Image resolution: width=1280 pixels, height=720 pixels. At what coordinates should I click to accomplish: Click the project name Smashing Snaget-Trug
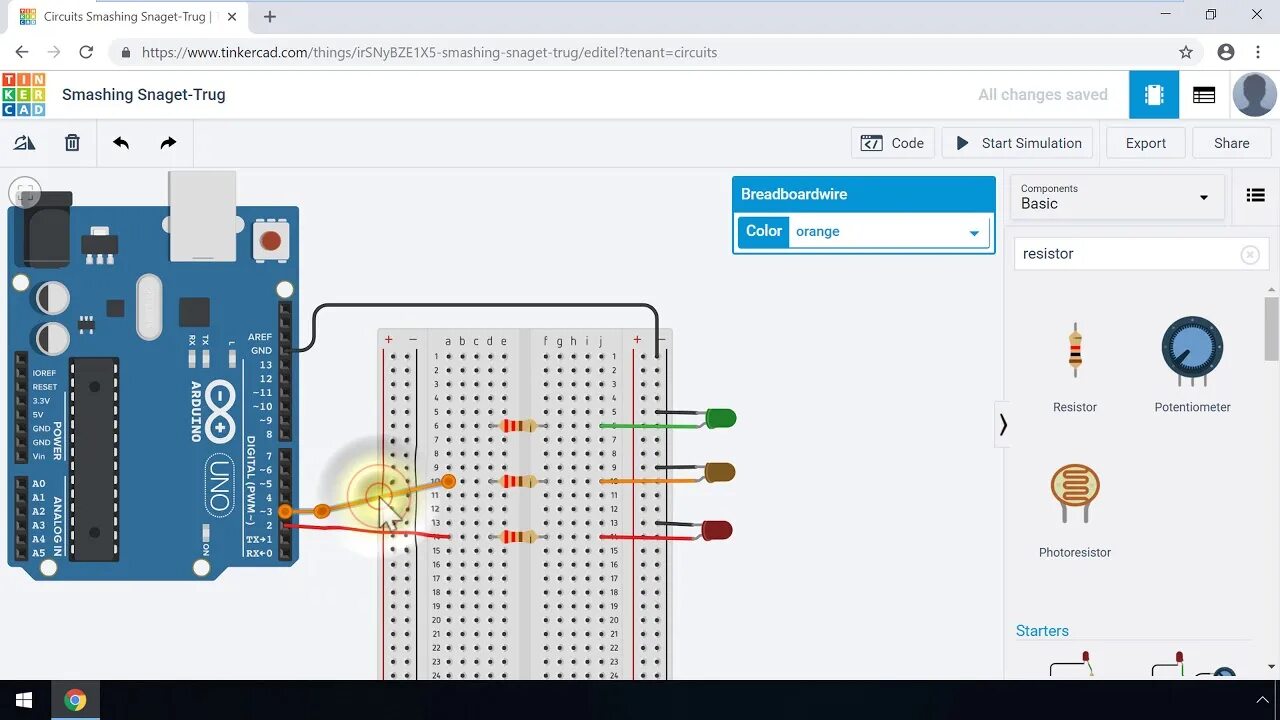pyautogui.click(x=143, y=95)
